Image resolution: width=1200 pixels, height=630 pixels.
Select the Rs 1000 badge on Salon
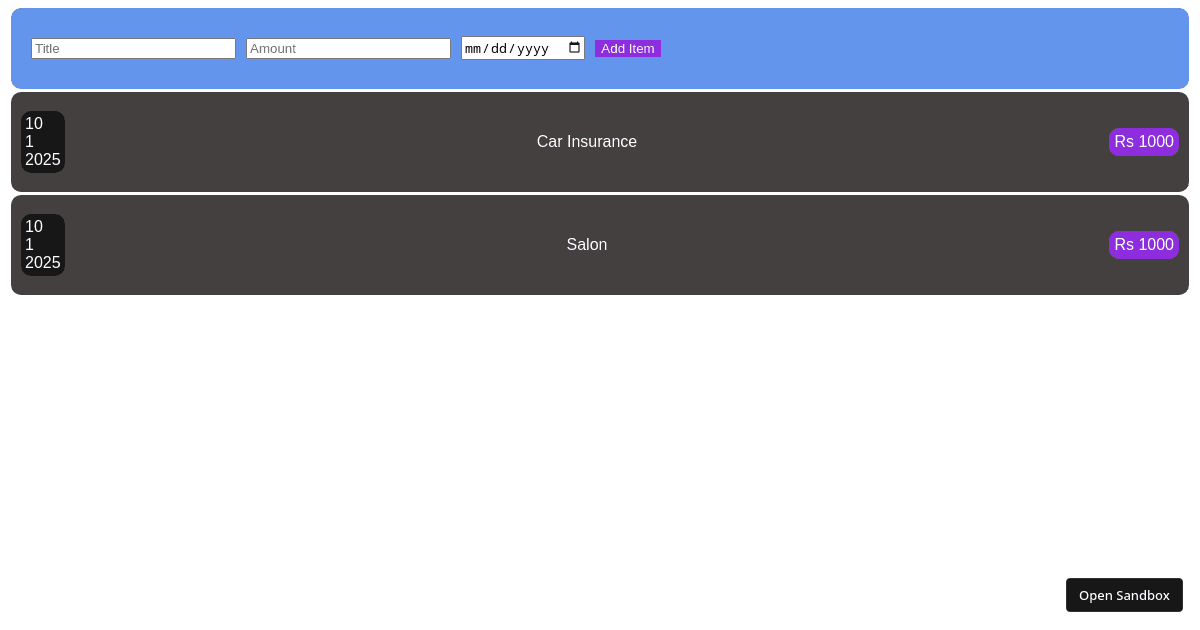tap(1144, 245)
